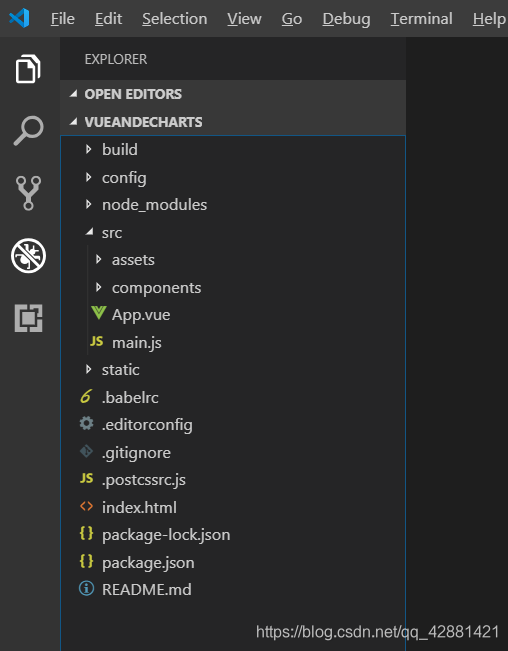
Task: Open the Search activity bar icon
Action: coord(28,131)
